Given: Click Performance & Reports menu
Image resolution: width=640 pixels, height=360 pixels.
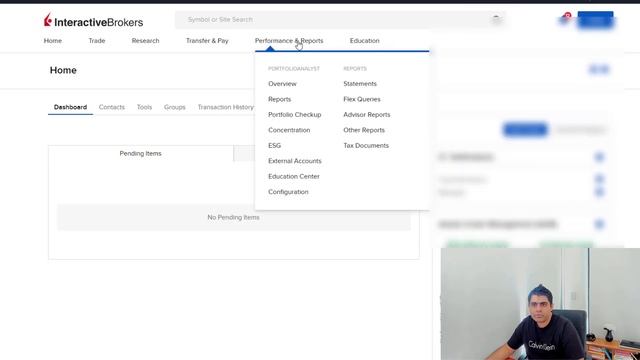Looking at the screenshot, I should pyautogui.click(x=289, y=41).
